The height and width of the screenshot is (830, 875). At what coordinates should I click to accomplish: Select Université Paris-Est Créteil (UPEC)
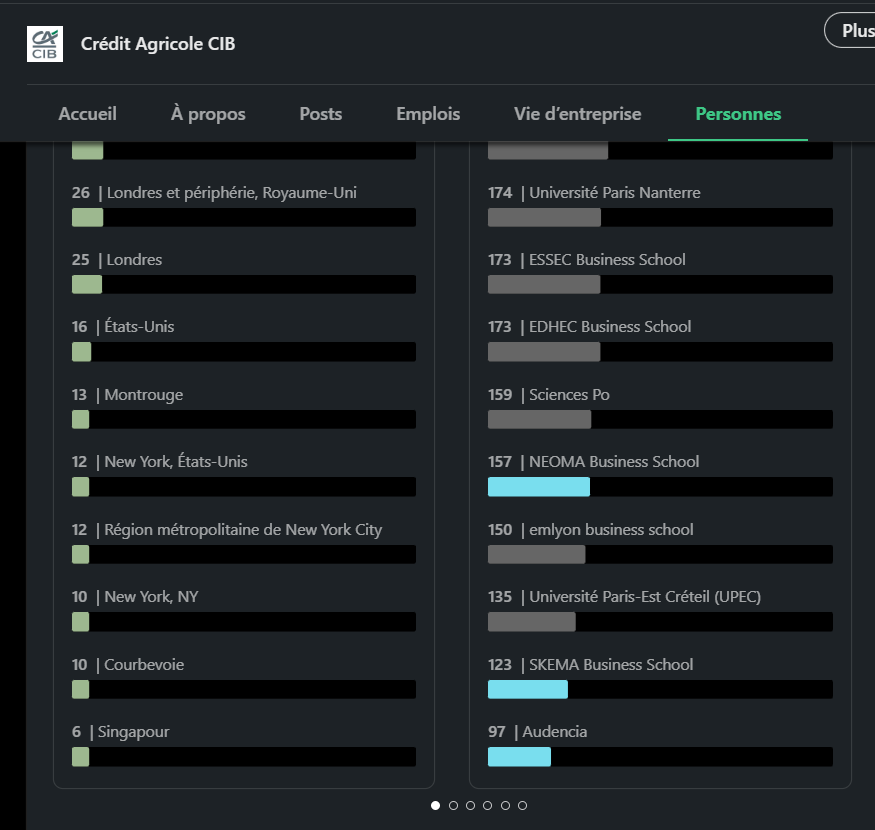(x=660, y=610)
